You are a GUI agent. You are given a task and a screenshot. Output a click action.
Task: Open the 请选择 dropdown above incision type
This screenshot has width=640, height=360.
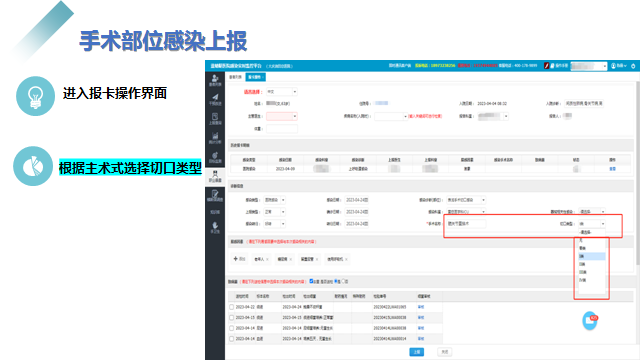[592, 212]
